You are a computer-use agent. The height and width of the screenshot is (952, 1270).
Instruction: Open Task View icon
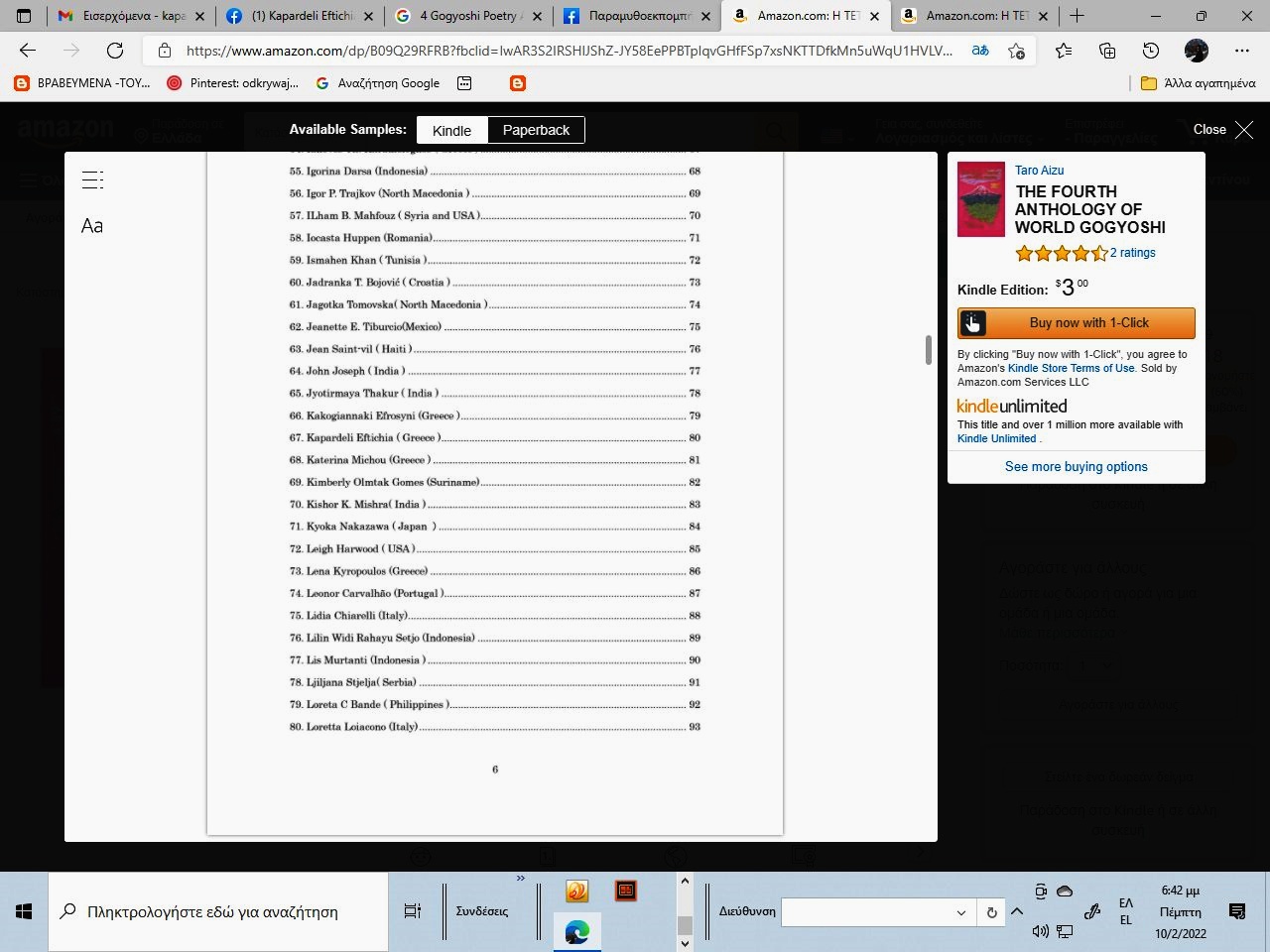pyautogui.click(x=413, y=911)
